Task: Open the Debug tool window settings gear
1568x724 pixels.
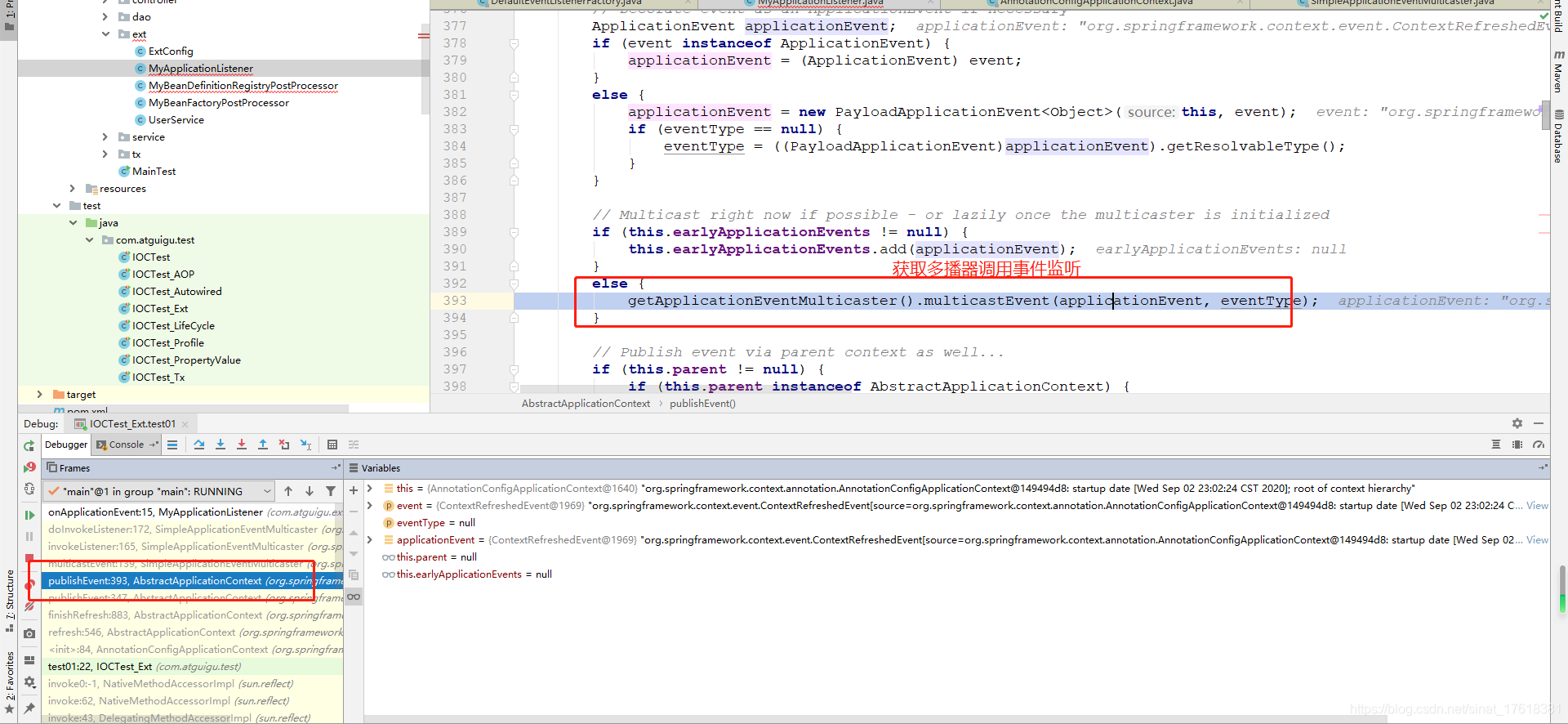Action: (x=1517, y=423)
